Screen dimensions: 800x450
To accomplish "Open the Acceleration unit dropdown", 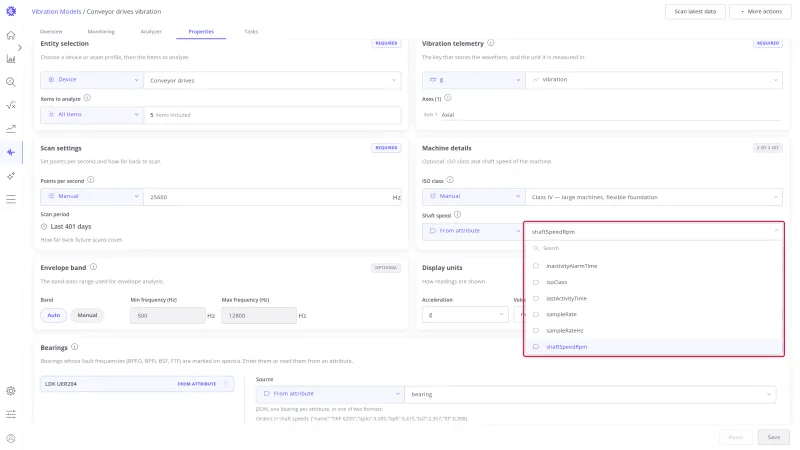I will pos(465,315).
